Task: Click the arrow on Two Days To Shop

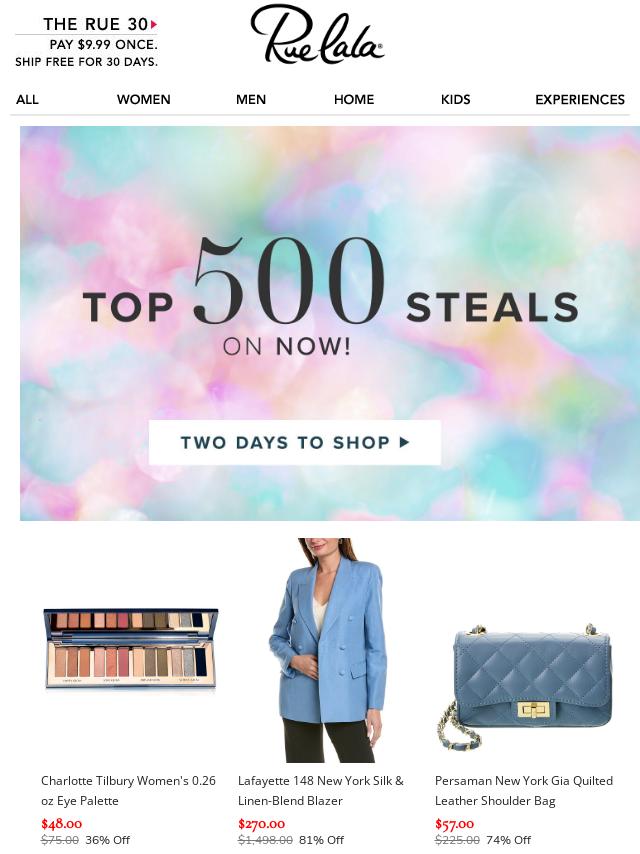Action: [x=404, y=442]
